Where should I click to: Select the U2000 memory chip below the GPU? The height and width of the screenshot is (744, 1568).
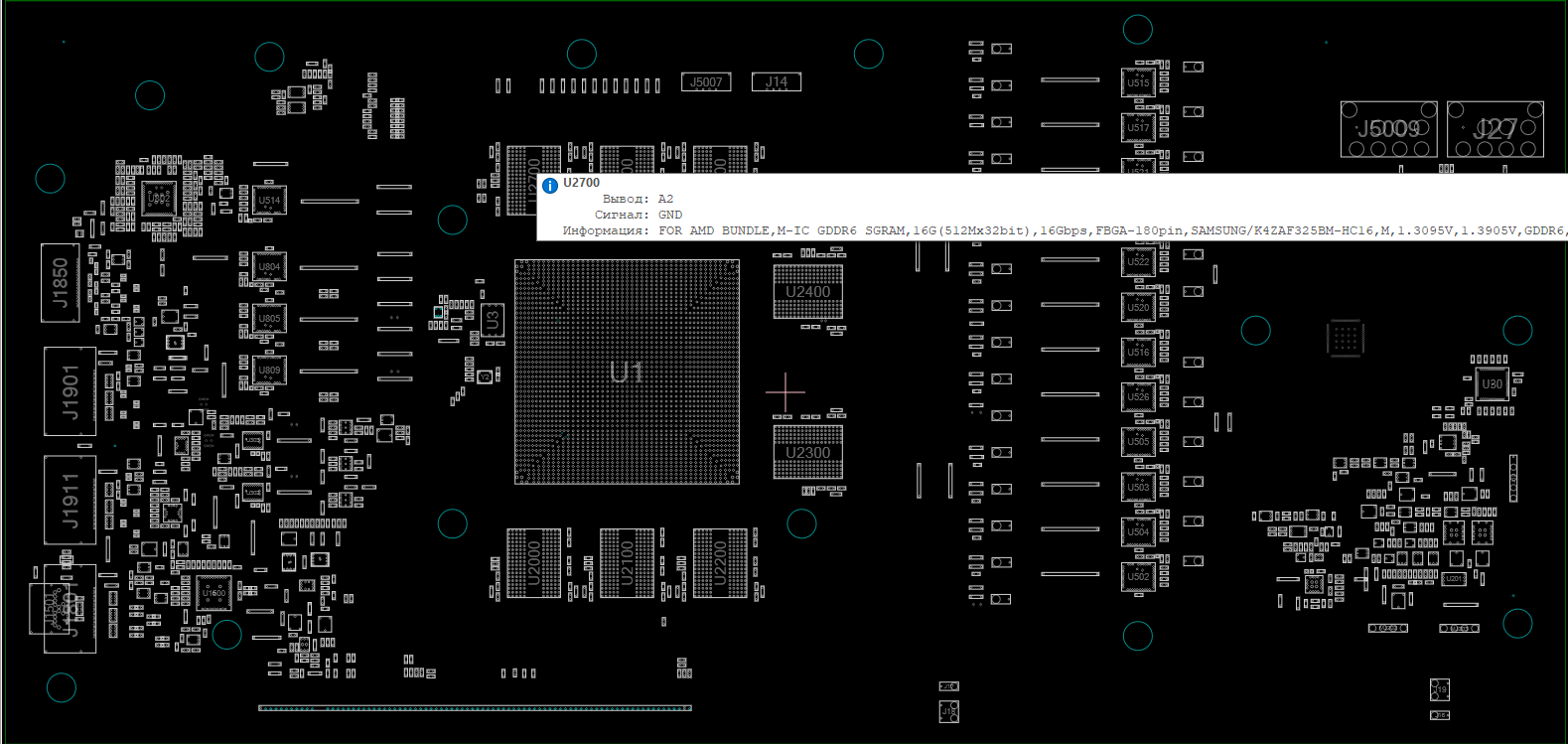tap(533, 563)
